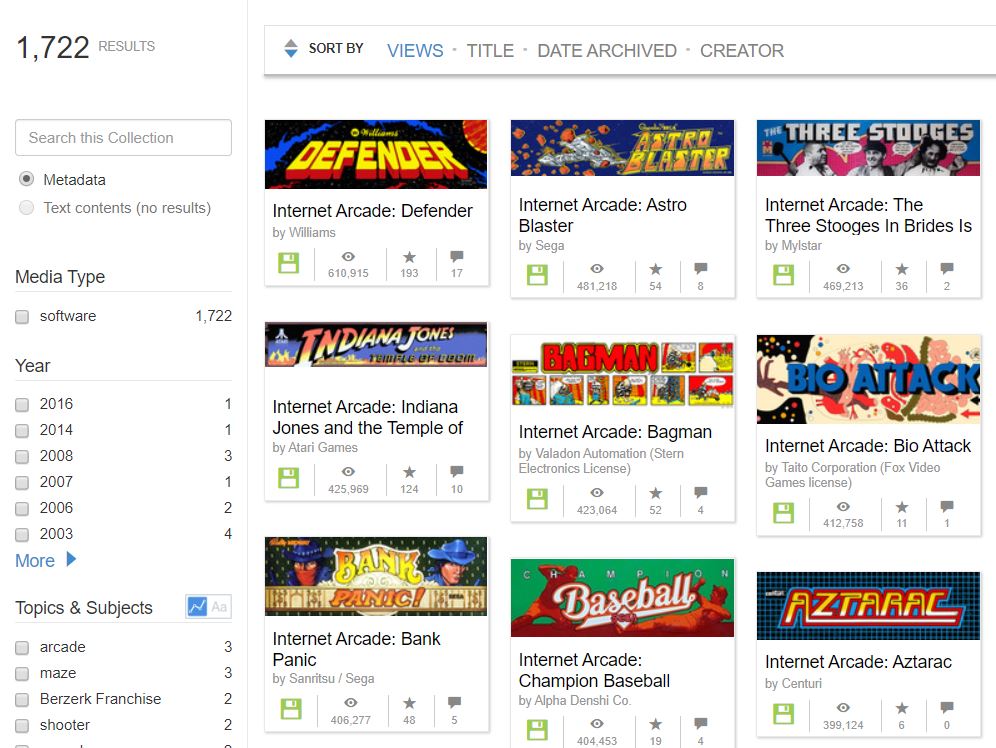Click the favorites star on Defender card
Screen dimensions: 996x748
pos(410,257)
